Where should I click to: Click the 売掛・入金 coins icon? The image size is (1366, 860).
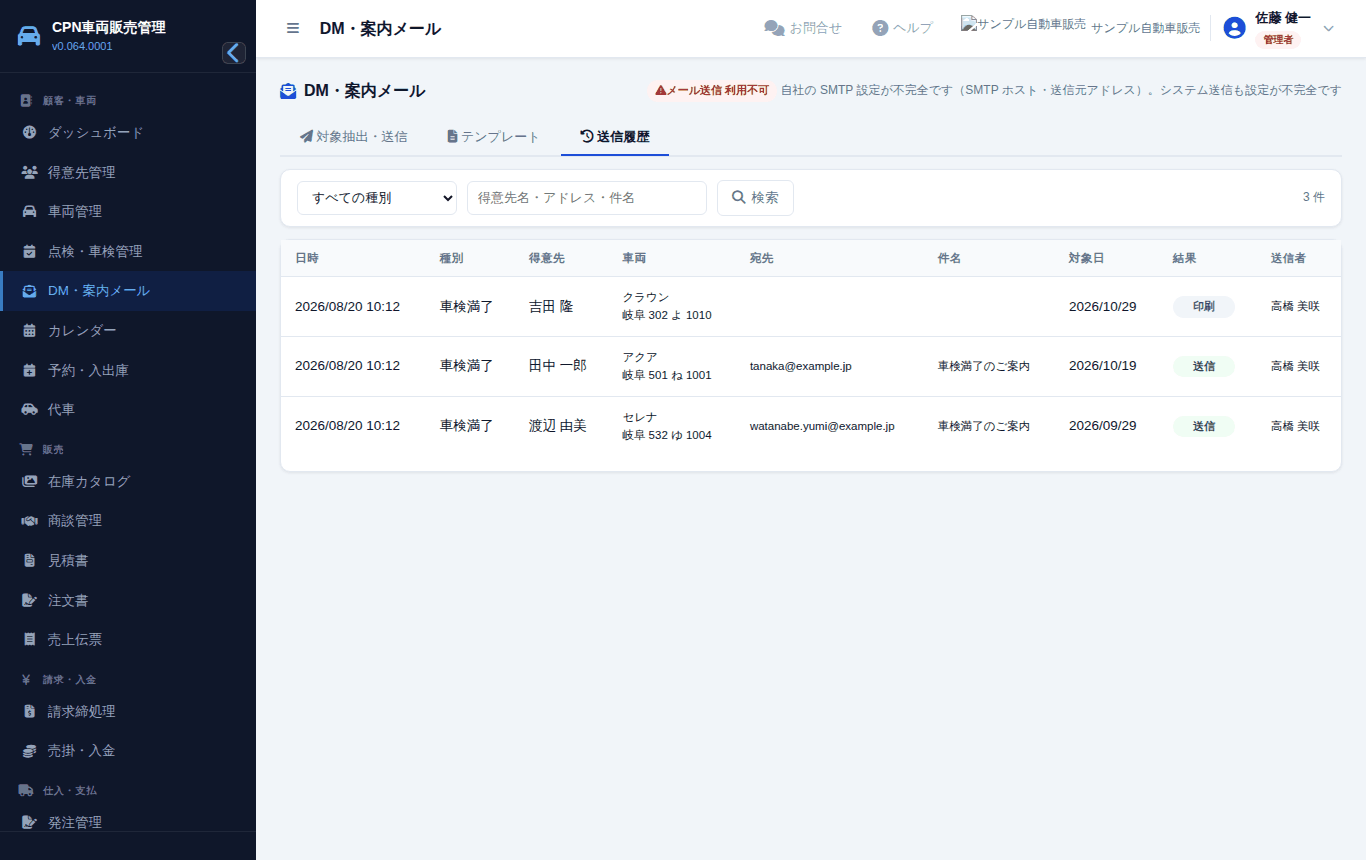[29, 750]
